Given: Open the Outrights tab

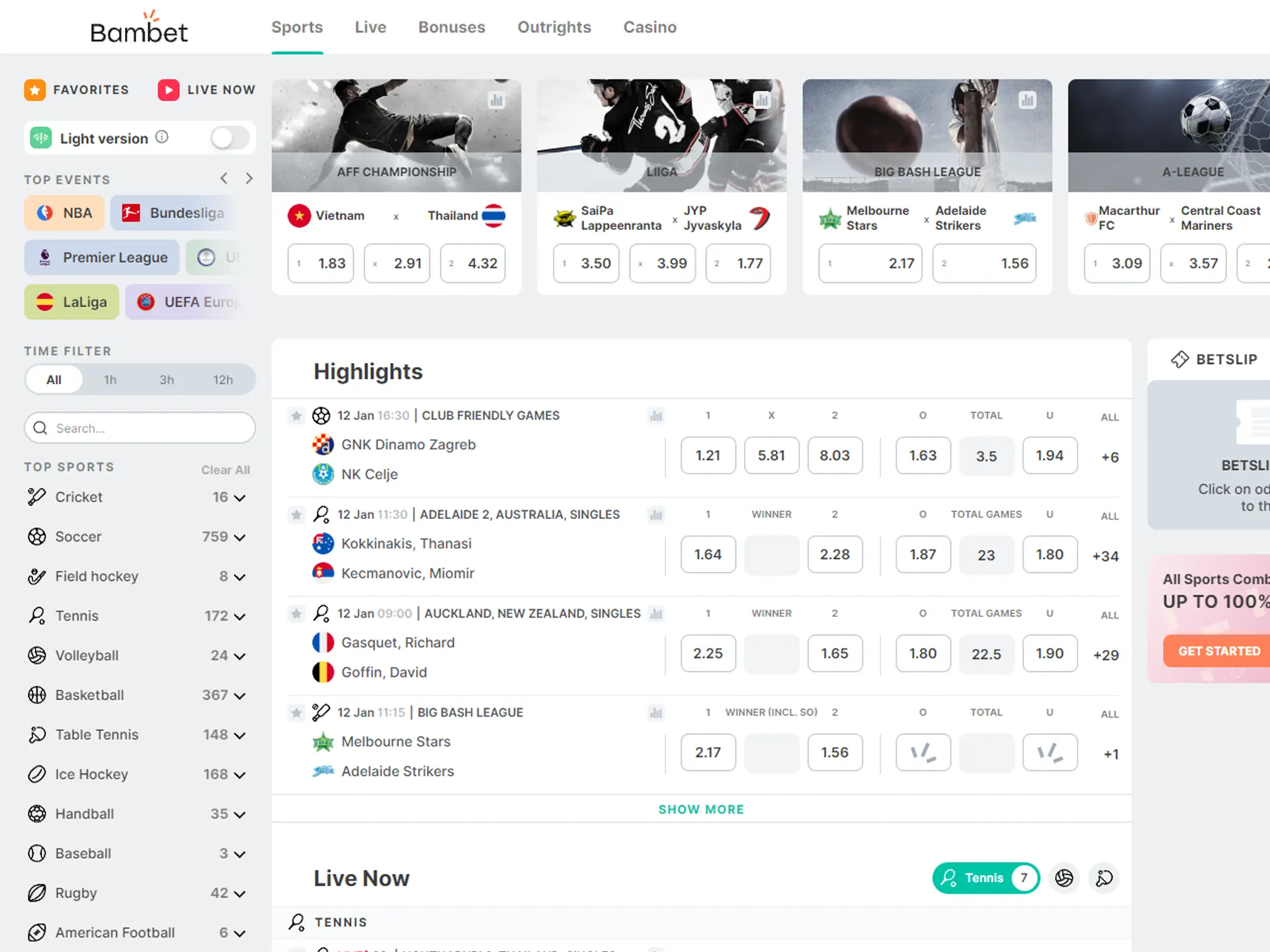Looking at the screenshot, I should [554, 27].
